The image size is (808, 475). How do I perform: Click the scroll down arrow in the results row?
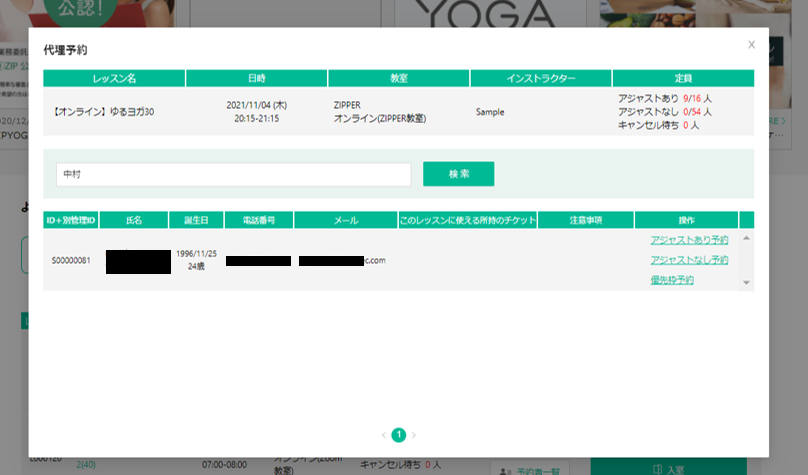coord(746,282)
